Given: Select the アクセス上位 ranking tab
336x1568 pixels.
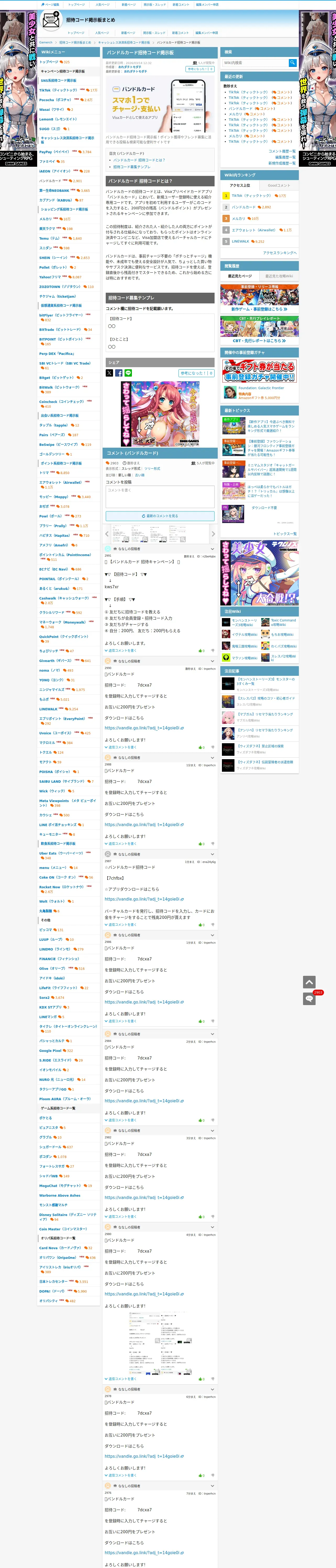Looking at the screenshot, I should (240, 185).
